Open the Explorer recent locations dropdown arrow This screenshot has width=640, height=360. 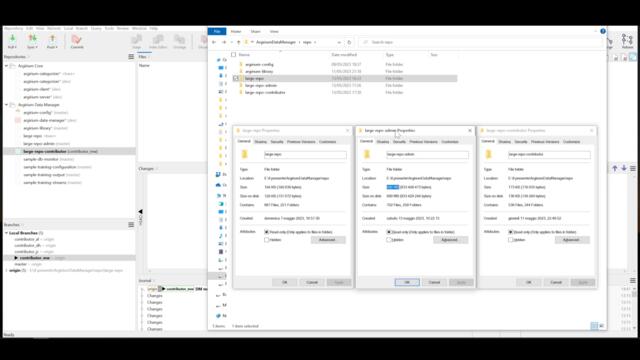pyautogui.click(x=231, y=42)
